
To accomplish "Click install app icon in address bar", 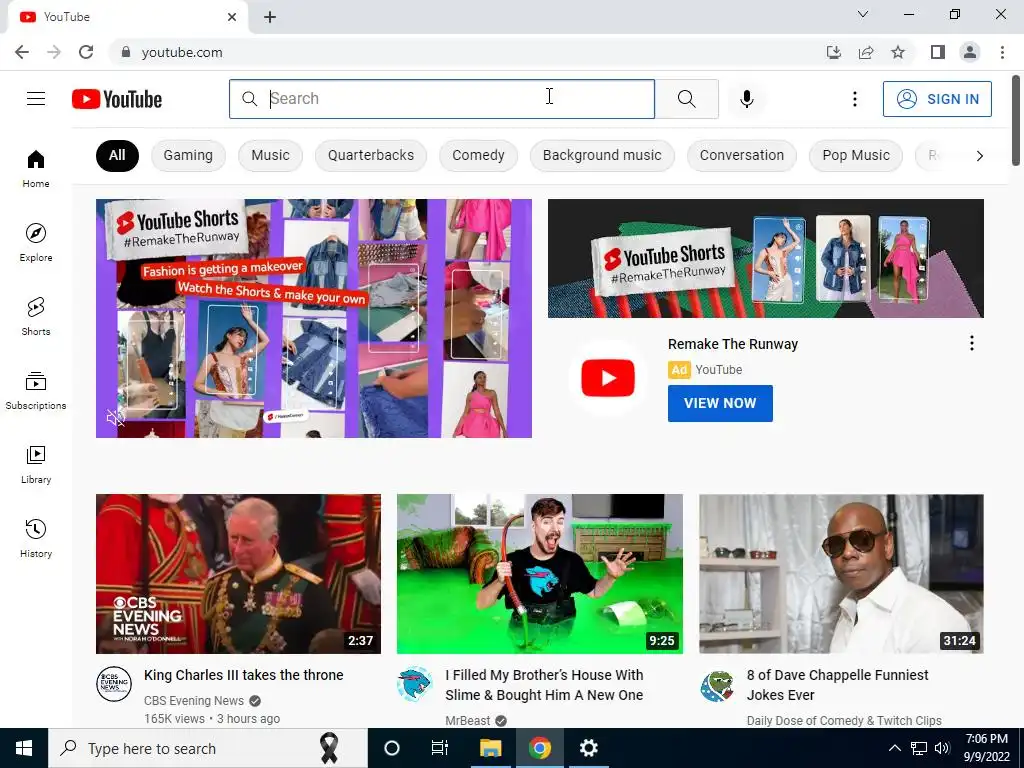I will (x=834, y=52).
